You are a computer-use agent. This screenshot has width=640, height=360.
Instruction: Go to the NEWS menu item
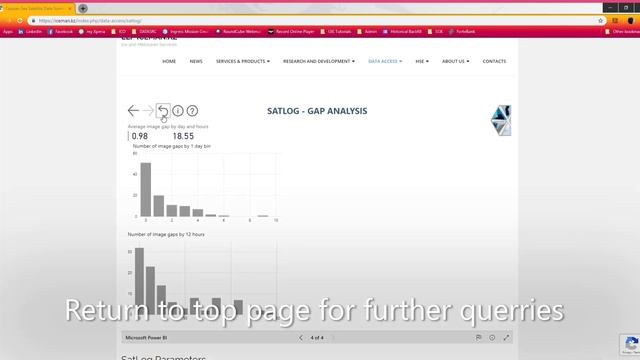click(196, 61)
